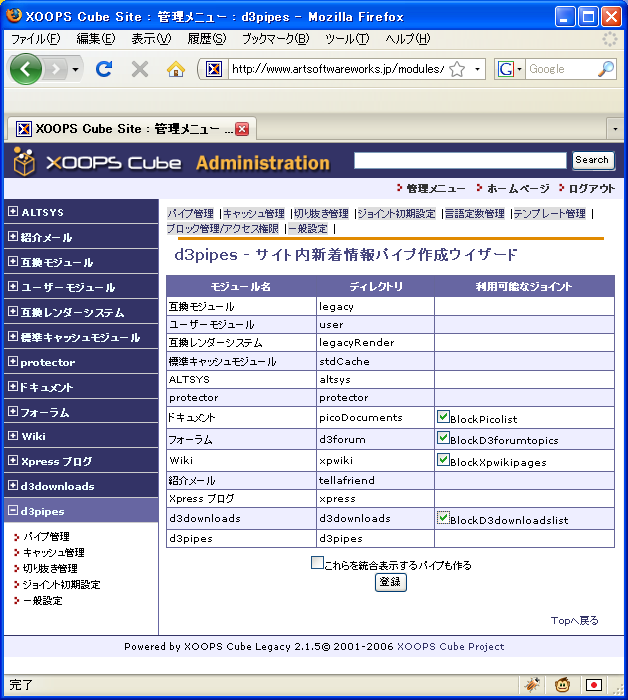Click the stop loading X icon
The image size is (628, 700).
click(140, 69)
